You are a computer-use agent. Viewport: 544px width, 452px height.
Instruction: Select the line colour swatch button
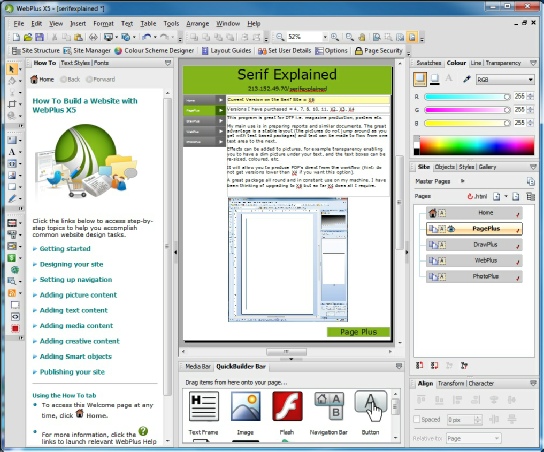tap(435, 79)
